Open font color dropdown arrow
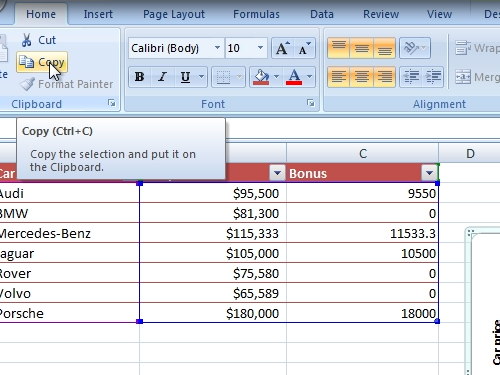The height and width of the screenshot is (375, 500). (310, 77)
